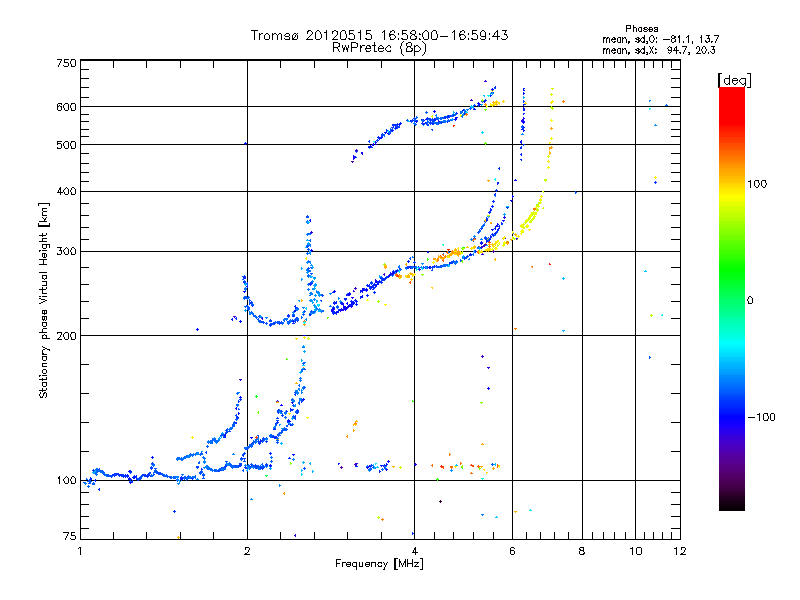The height and width of the screenshot is (600, 800).
Task: Click the x-axis '12' frequency label
Action: click(680, 551)
